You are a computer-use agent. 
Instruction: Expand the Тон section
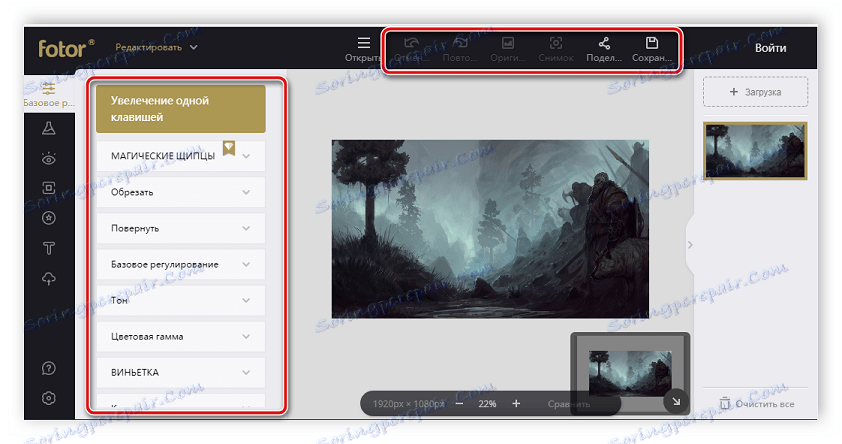click(x=181, y=300)
